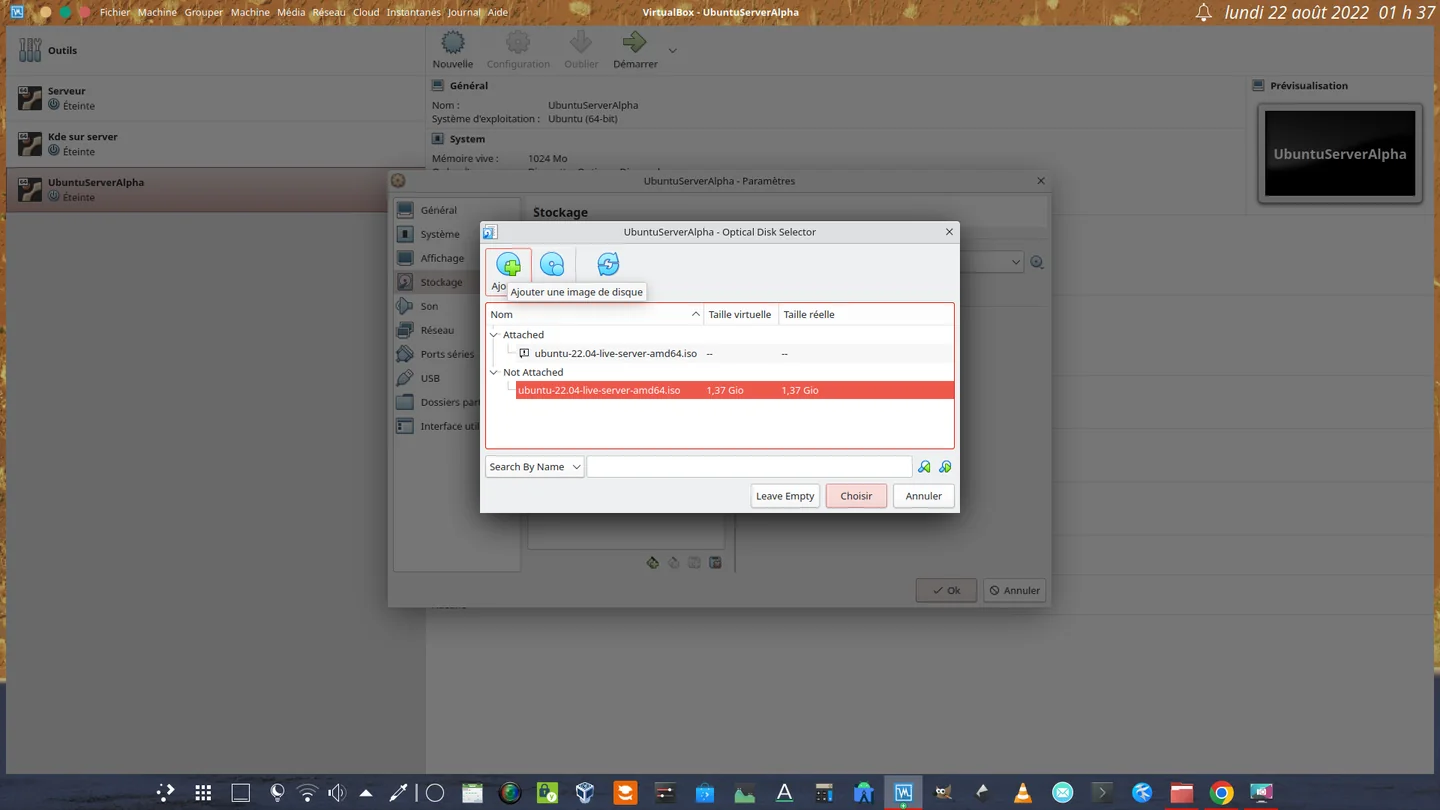The width and height of the screenshot is (1440, 810).
Task: Open the Cloud menu
Action: tap(366, 12)
